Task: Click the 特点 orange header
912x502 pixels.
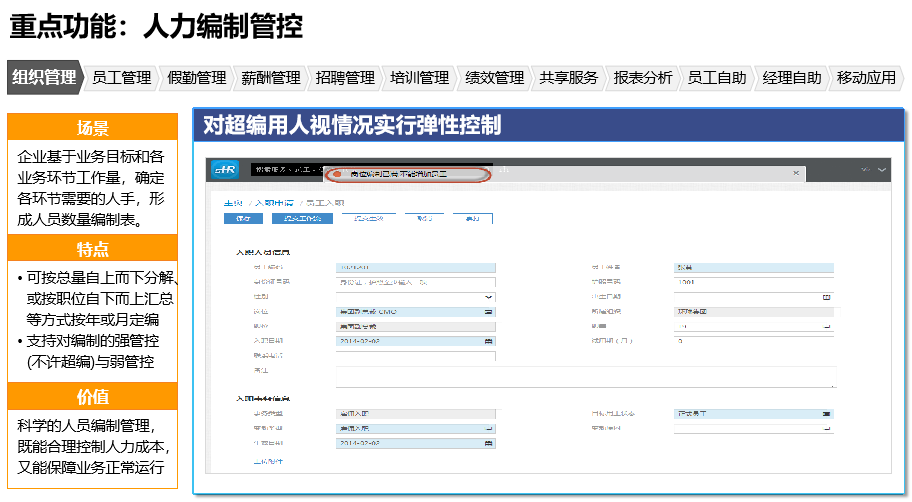Action: click(x=92, y=248)
